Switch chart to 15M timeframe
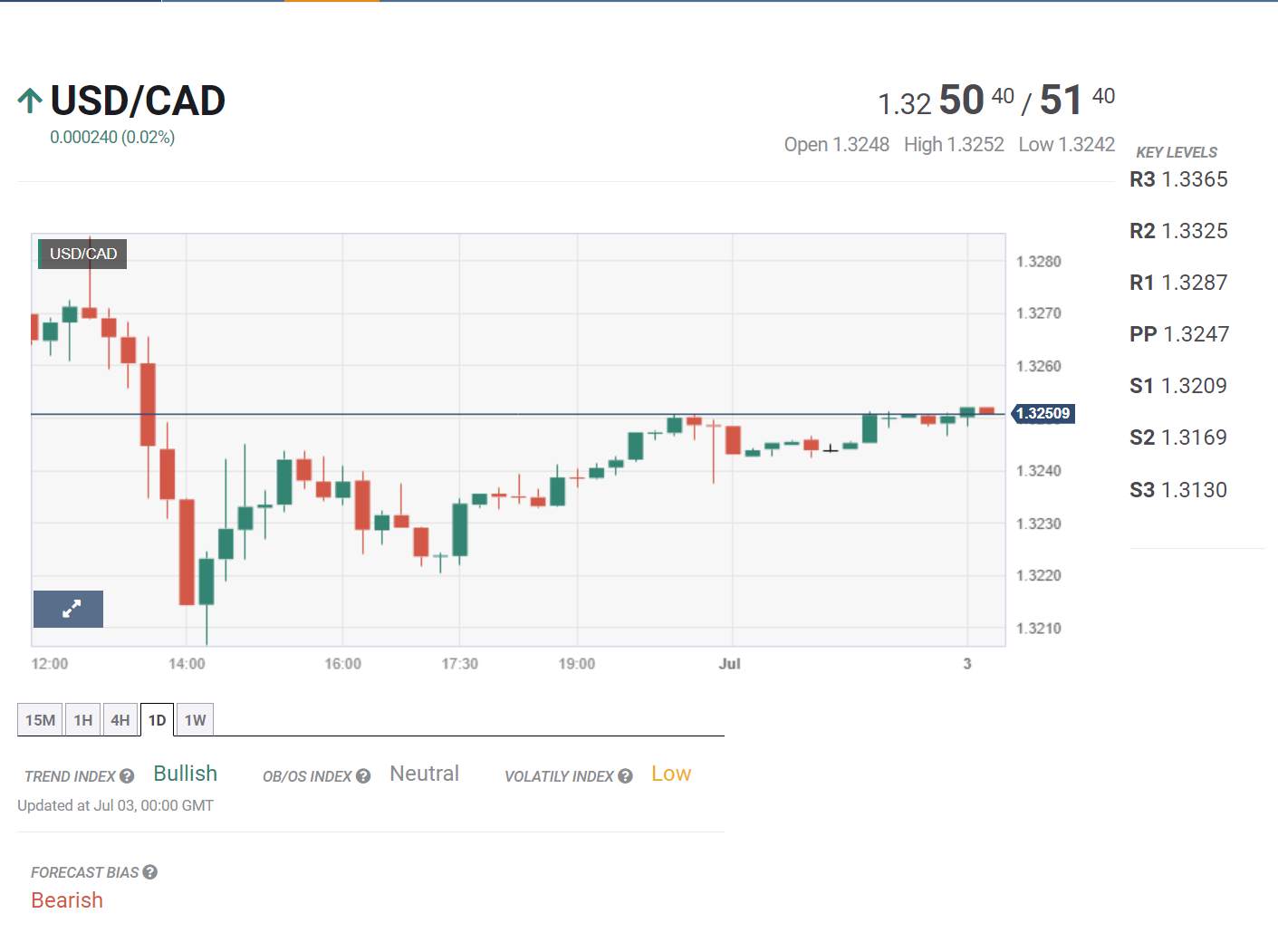Screen dimensions: 1278x952 coord(40,720)
